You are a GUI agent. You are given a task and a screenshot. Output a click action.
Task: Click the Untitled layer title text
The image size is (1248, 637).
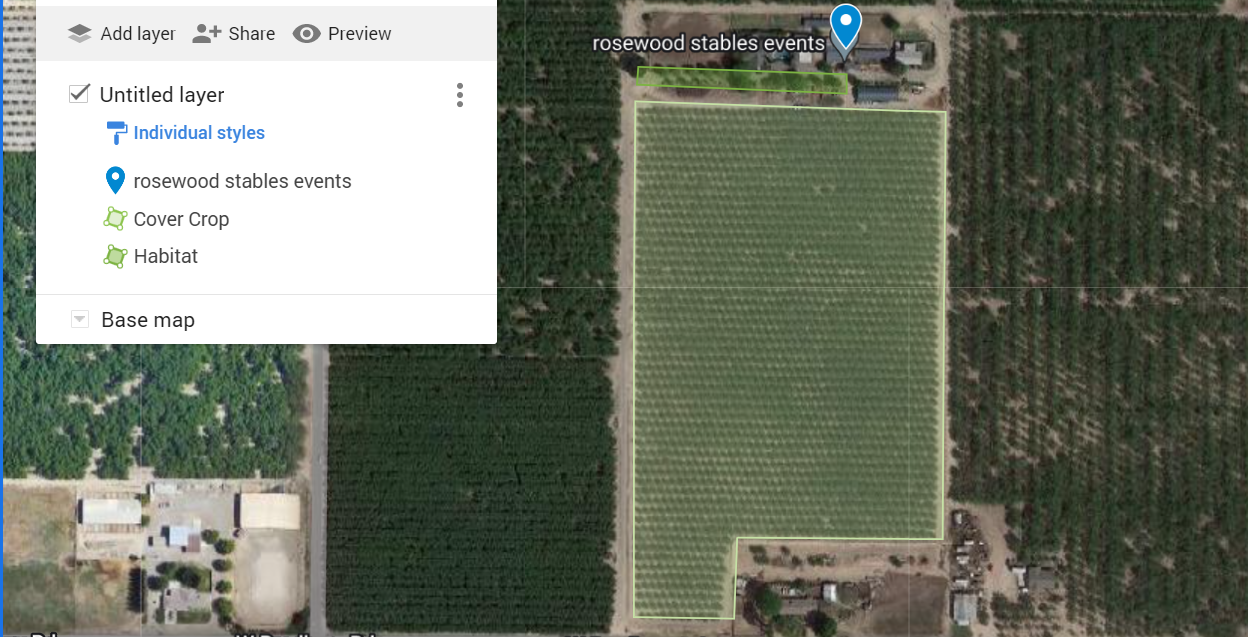pyautogui.click(x=162, y=95)
